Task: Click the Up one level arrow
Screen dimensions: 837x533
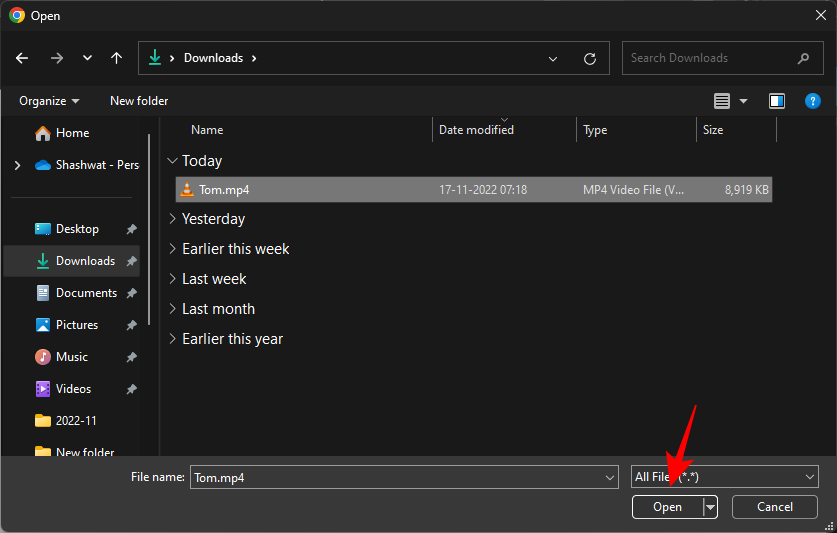Action: [x=116, y=58]
